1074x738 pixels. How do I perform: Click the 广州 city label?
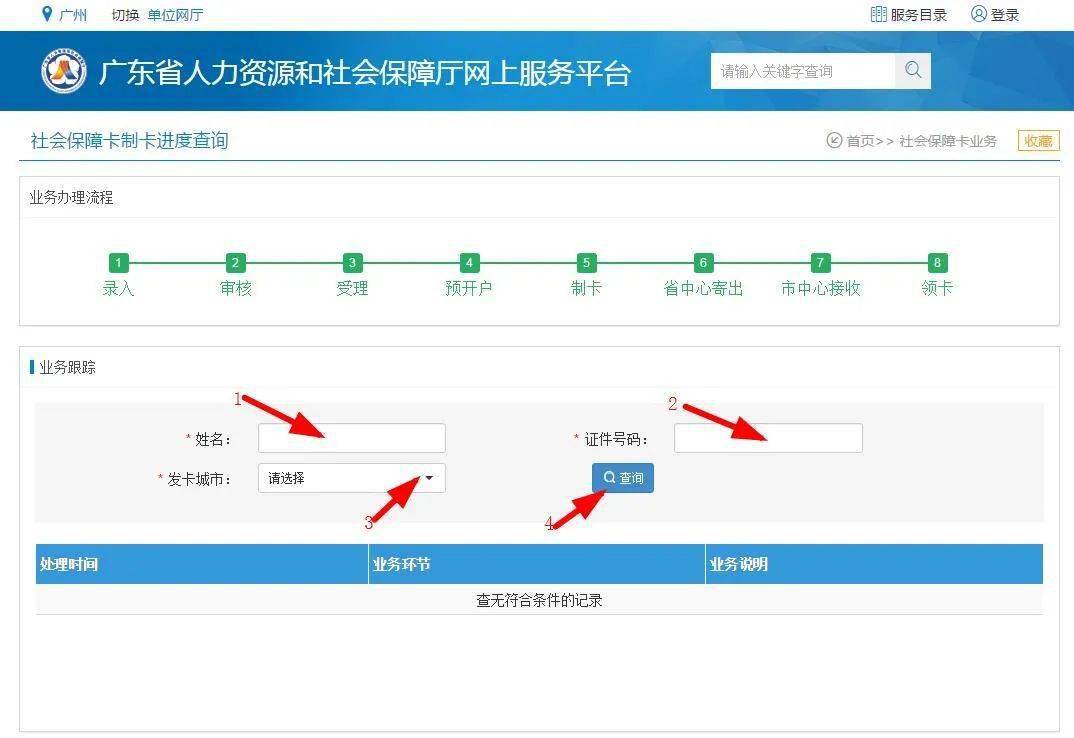(x=73, y=15)
